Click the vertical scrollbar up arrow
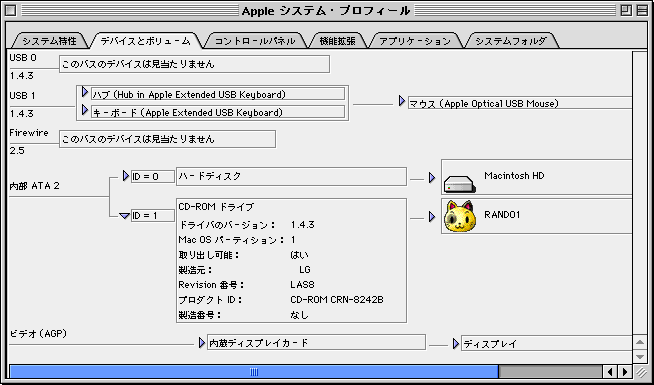The height and width of the screenshot is (385, 654). pos(639,342)
